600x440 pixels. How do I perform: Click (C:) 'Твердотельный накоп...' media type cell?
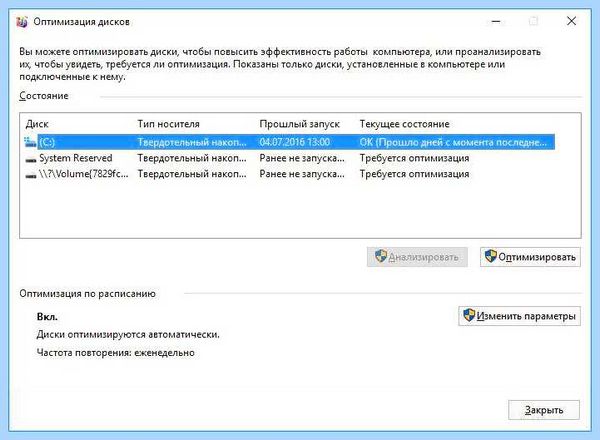tap(192, 142)
